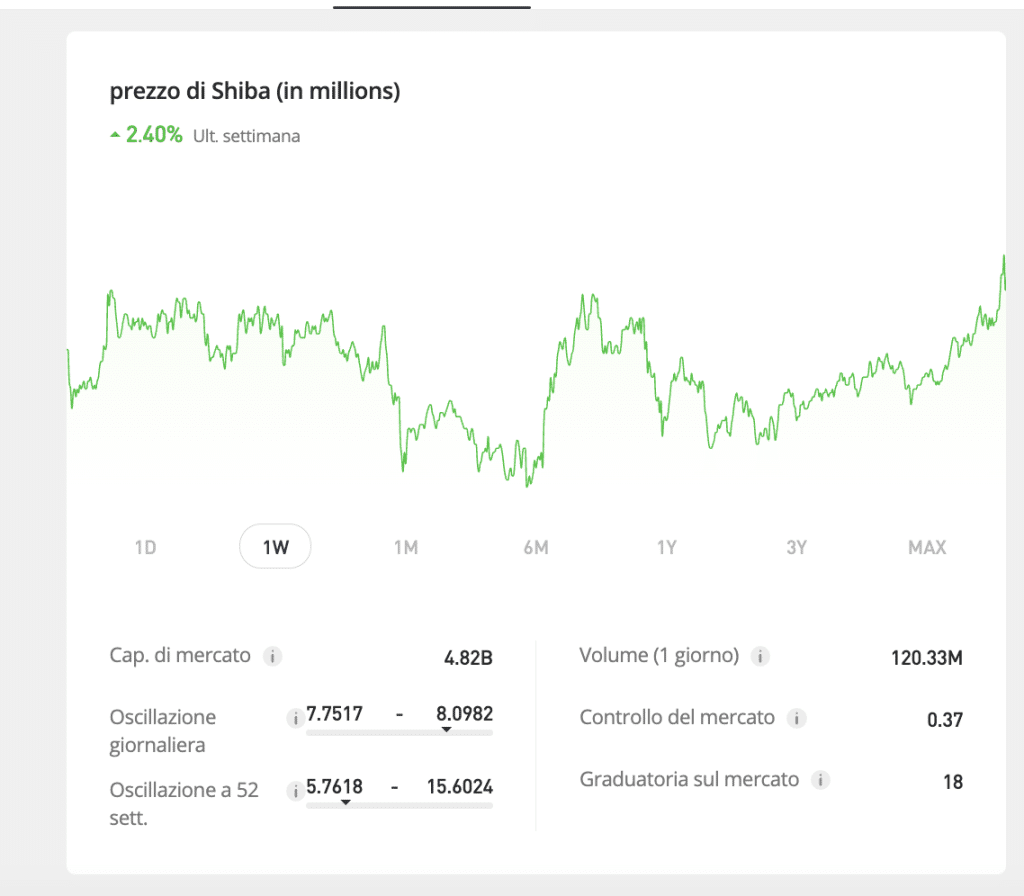Switch to the 1D time range
Image resolution: width=1024 pixels, height=896 pixels.
pos(145,547)
